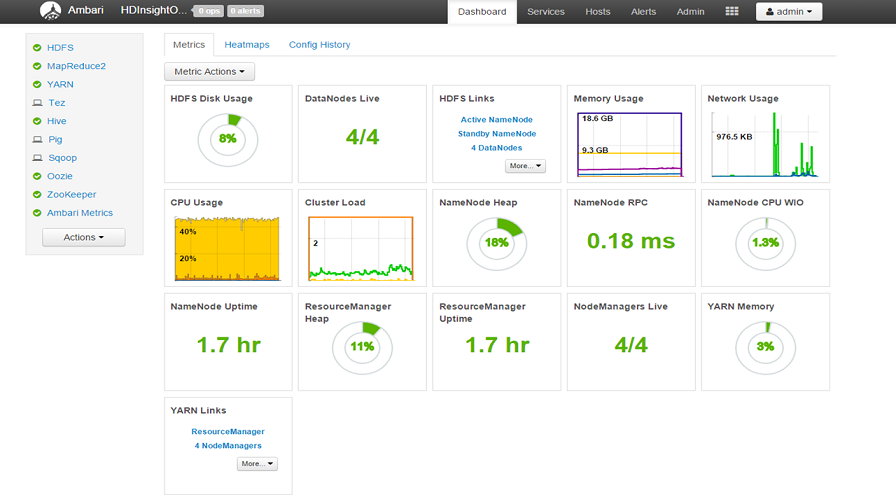
Task: Open the sidebar Actions dropdown
Action: pyautogui.click(x=83, y=237)
